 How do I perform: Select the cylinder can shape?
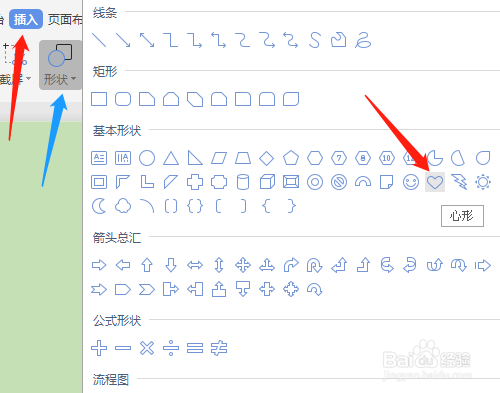coord(243,182)
